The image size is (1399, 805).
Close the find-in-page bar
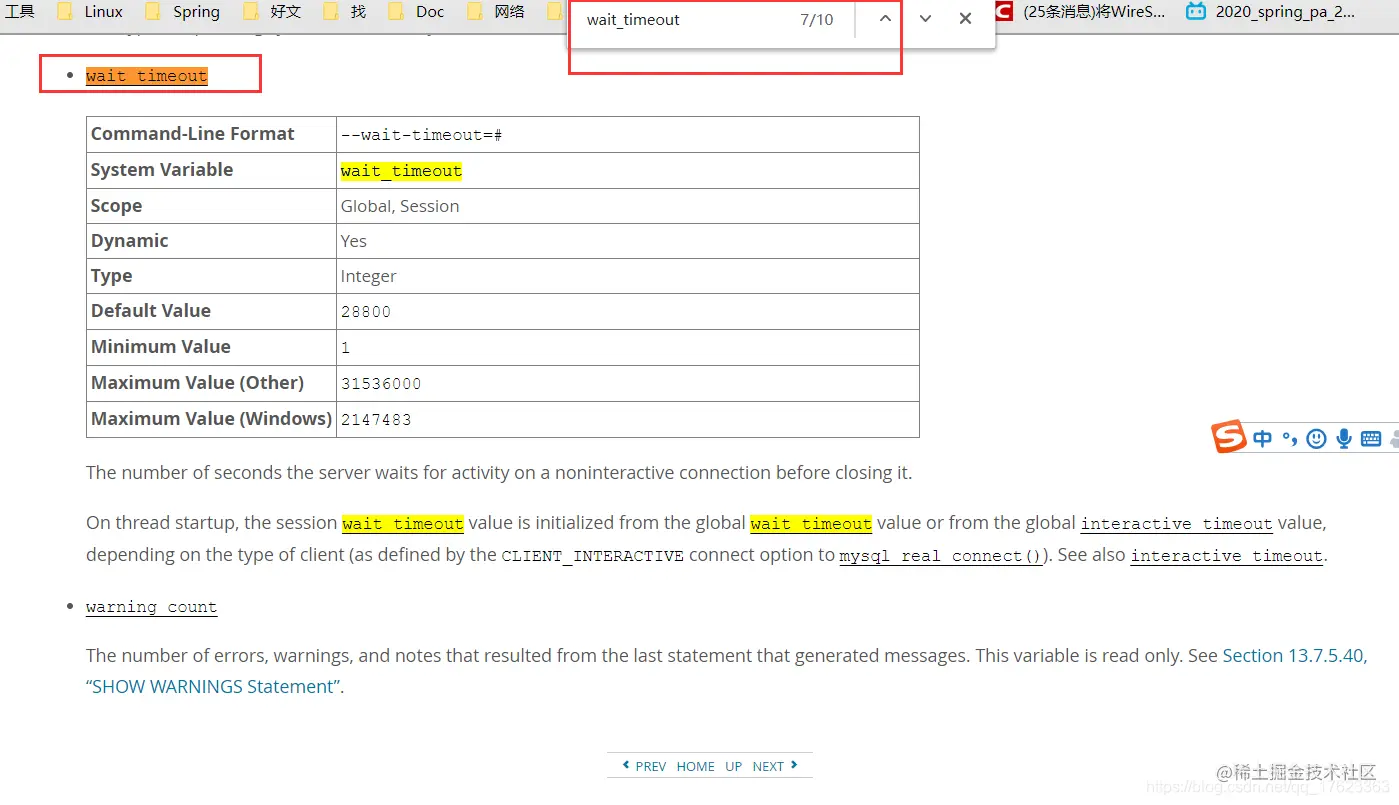point(965,19)
